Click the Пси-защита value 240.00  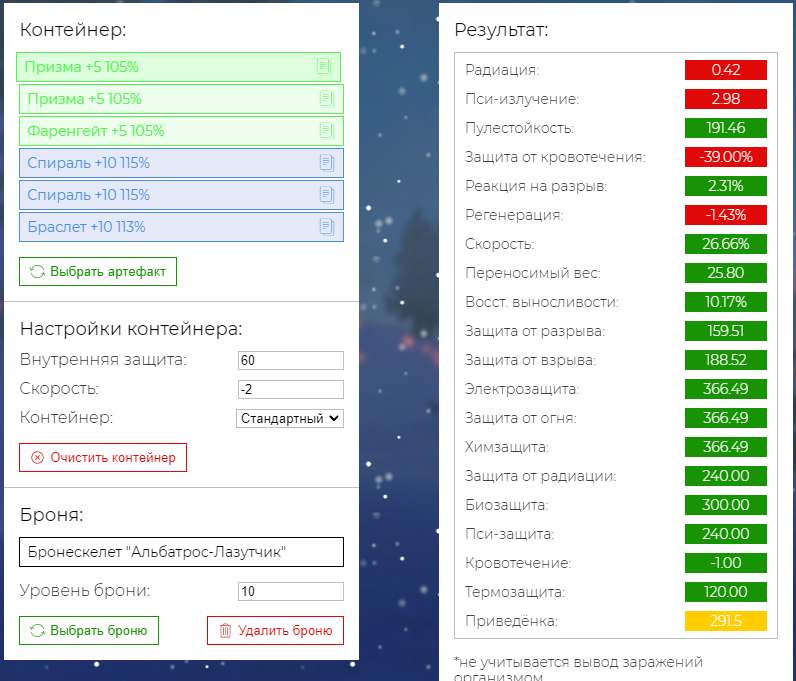(725, 534)
